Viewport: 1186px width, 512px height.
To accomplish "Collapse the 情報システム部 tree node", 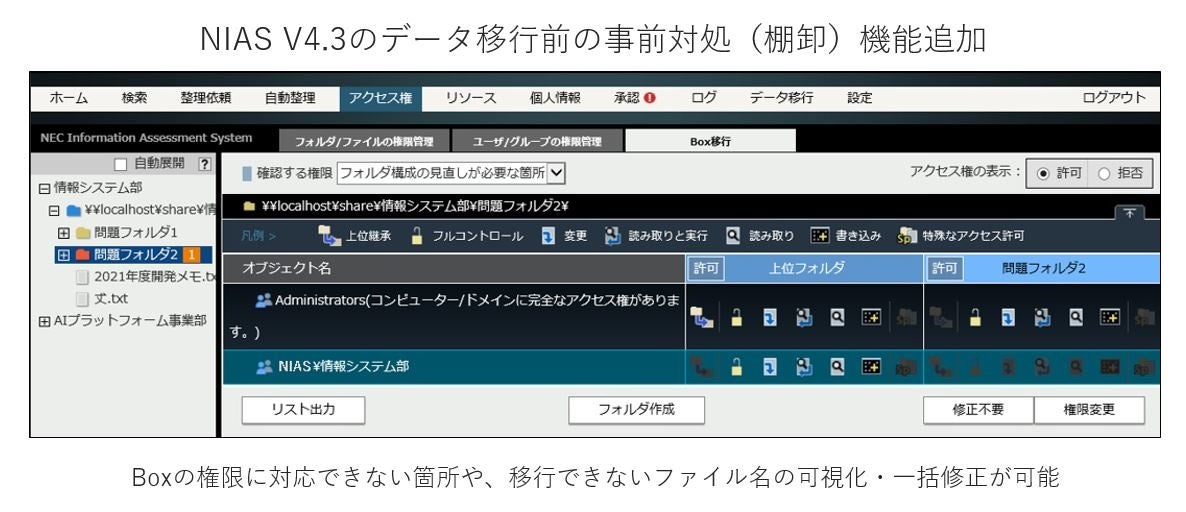I will click(45, 188).
